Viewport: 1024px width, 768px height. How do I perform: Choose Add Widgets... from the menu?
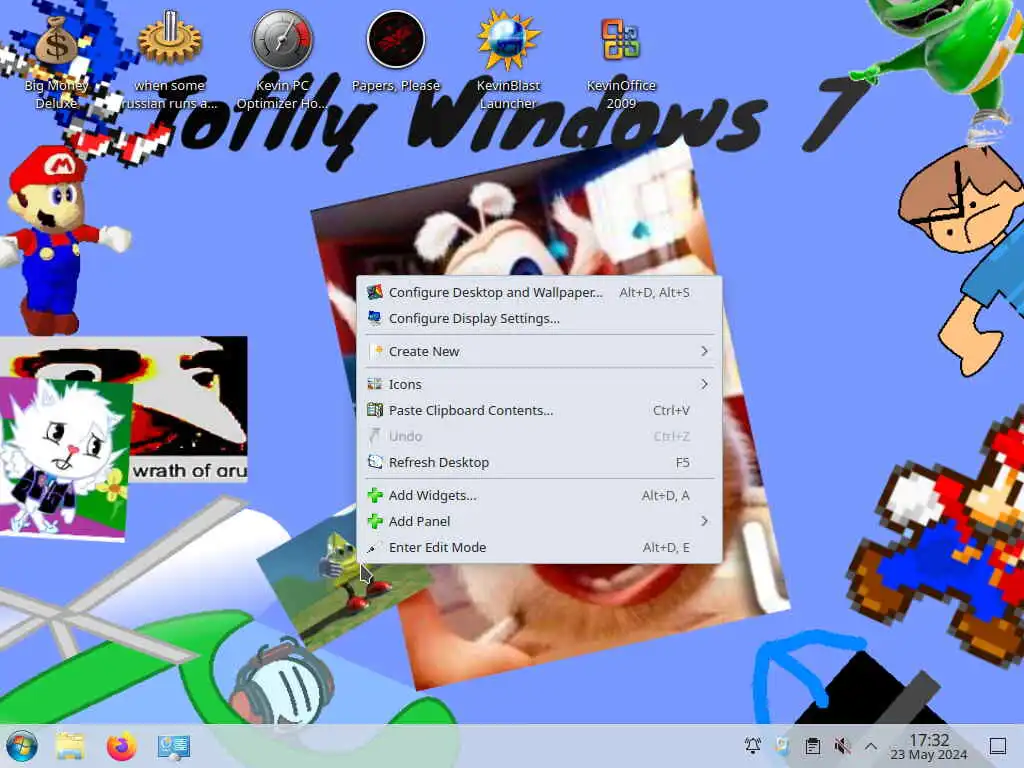539,495
